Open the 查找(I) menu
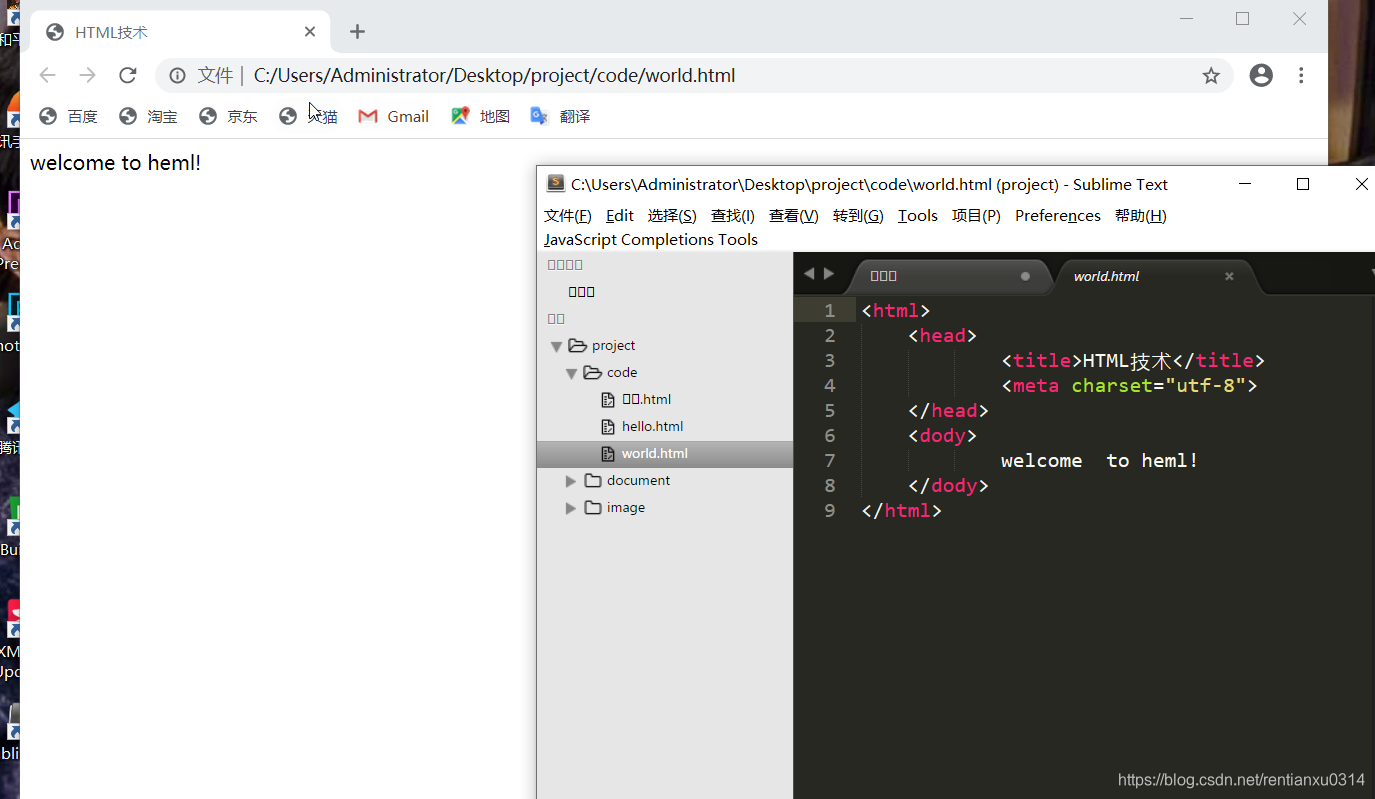This screenshot has width=1375, height=799. [733, 215]
